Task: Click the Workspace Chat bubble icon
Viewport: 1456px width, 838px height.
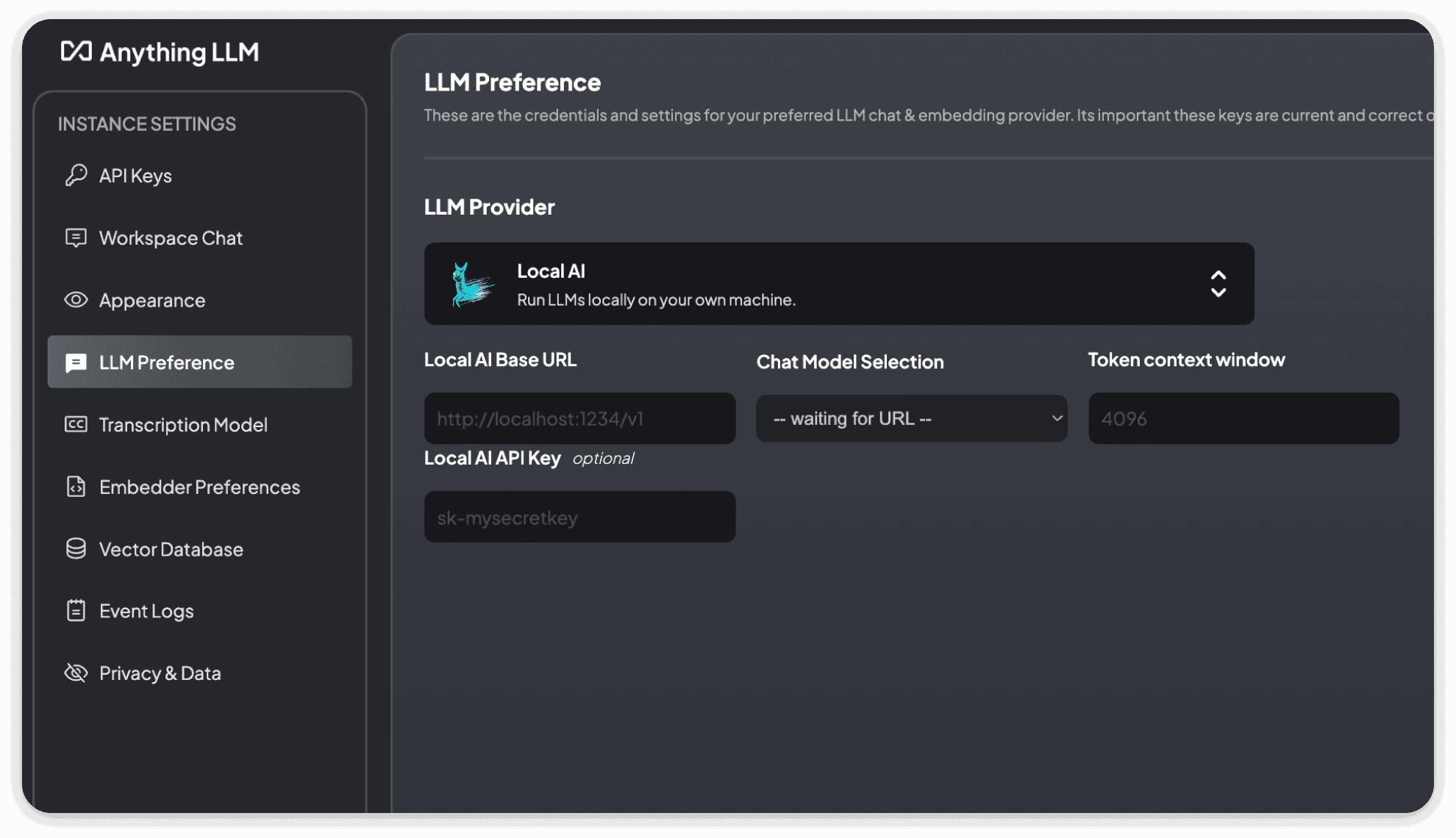Action: click(x=76, y=237)
